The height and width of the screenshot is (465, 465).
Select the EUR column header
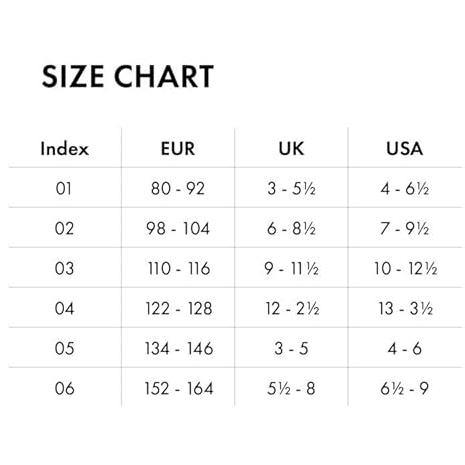178,148
